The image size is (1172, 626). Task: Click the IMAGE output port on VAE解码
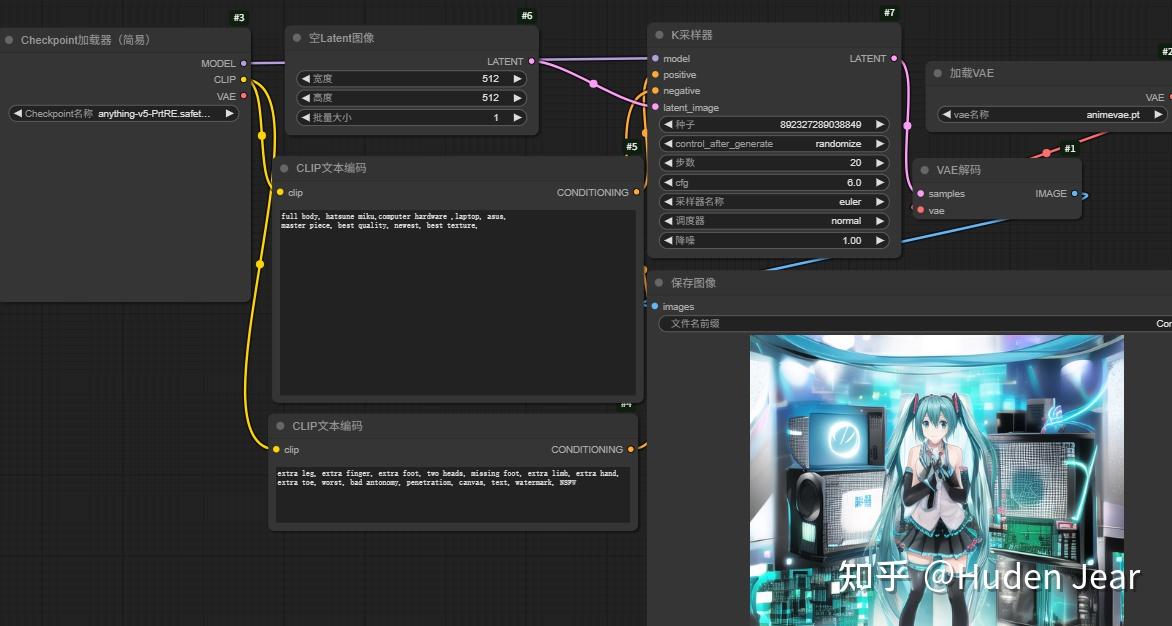(x=1075, y=193)
